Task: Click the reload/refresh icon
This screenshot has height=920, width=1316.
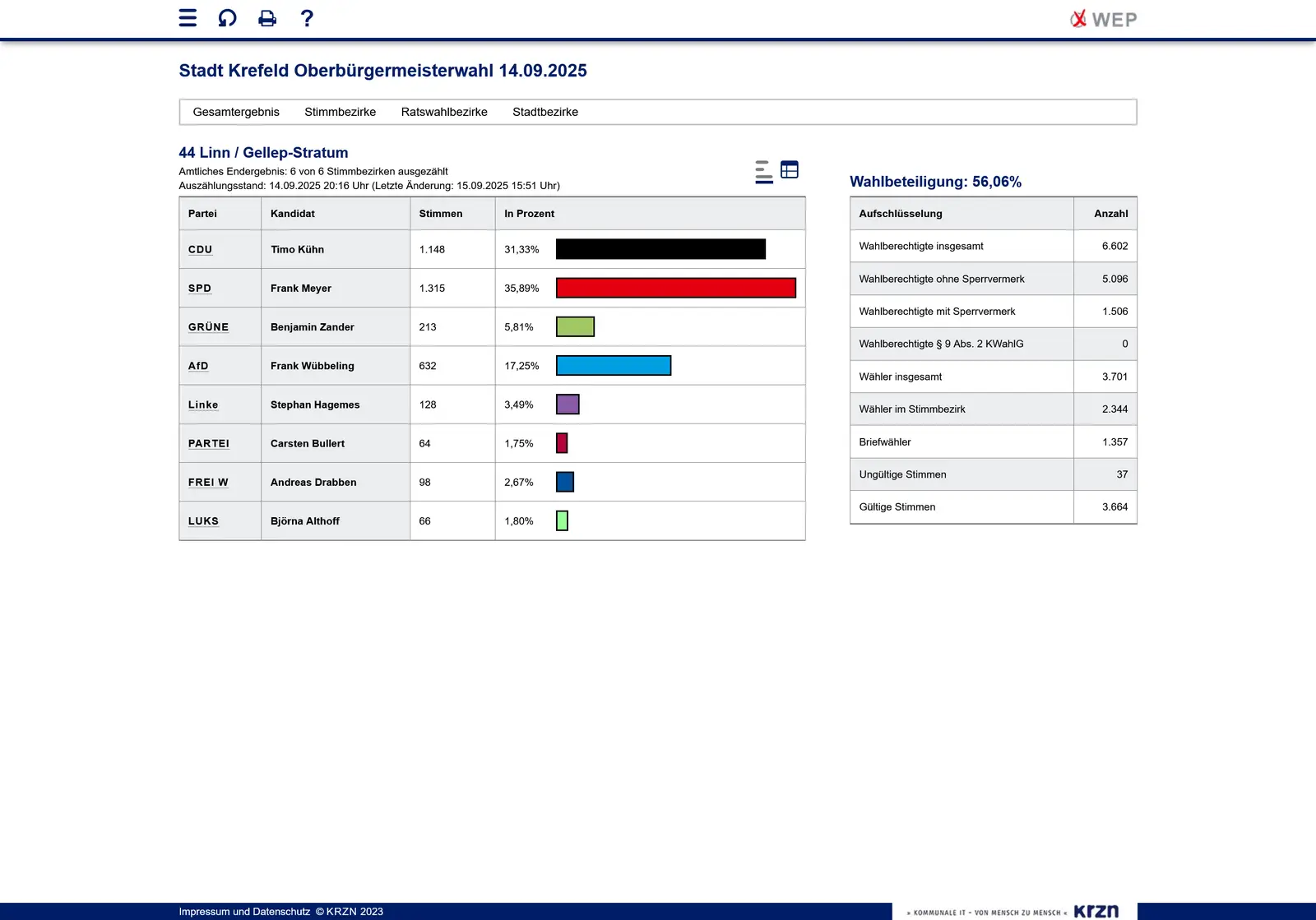Action: point(226,18)
